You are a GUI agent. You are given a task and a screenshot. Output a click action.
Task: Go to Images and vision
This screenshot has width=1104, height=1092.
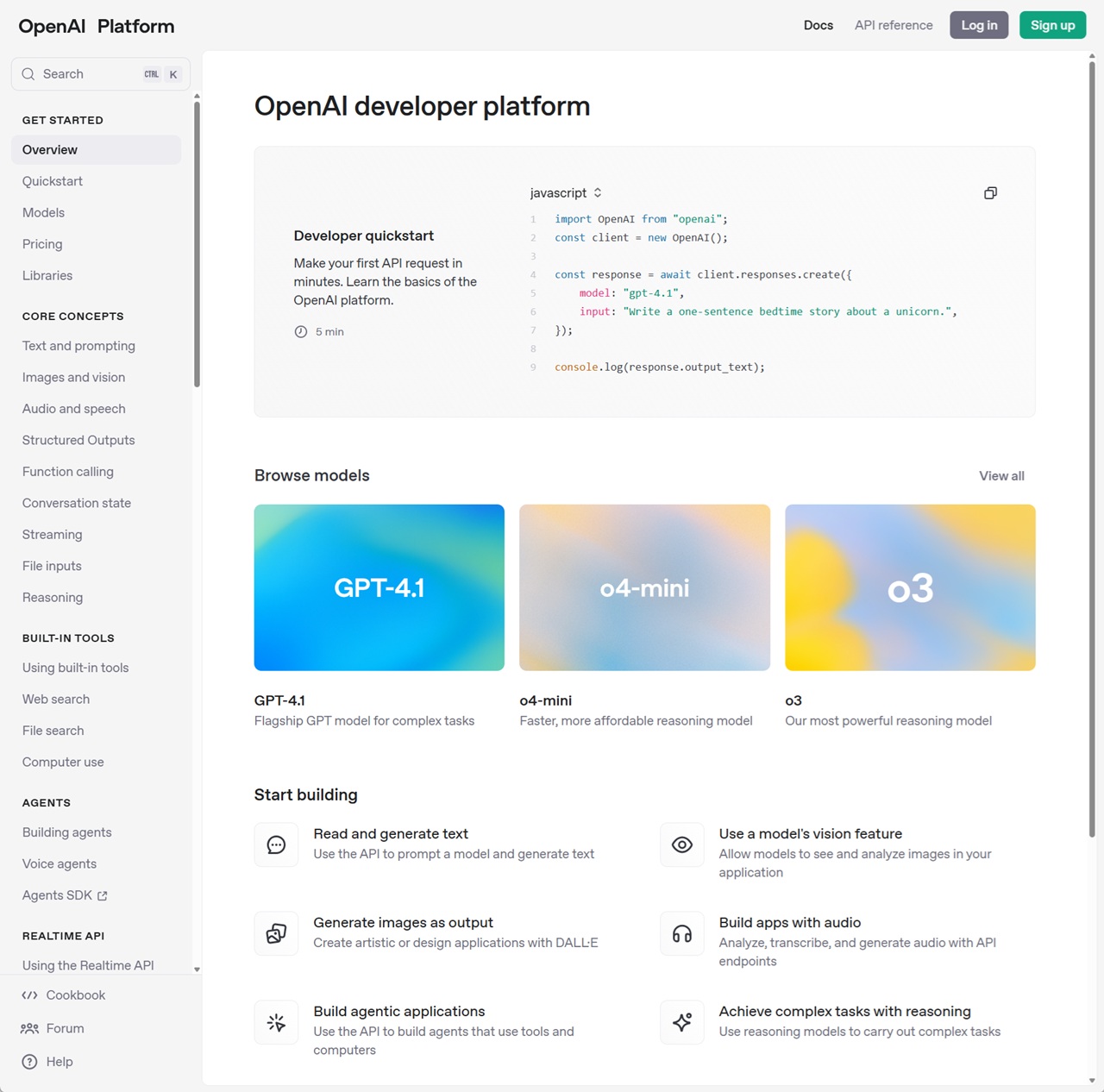(73, 378)
